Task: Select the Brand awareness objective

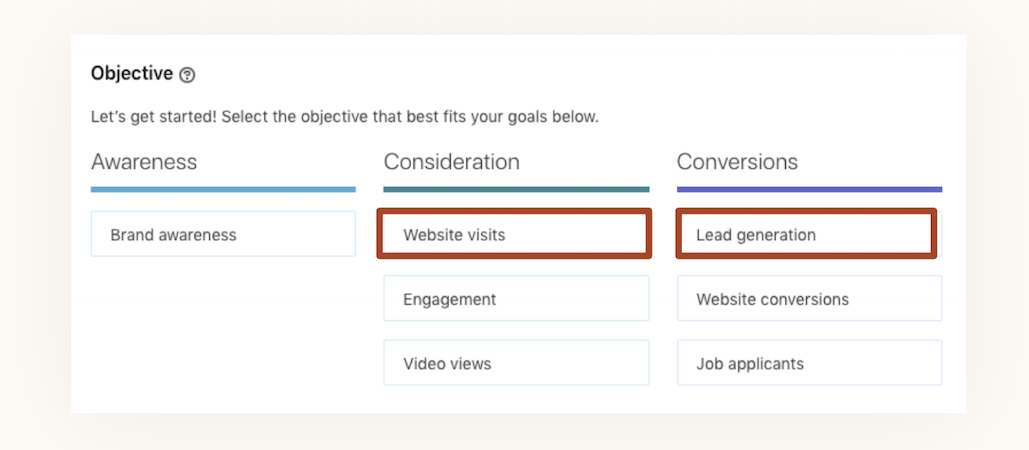Action: click(x=223, y=235)
